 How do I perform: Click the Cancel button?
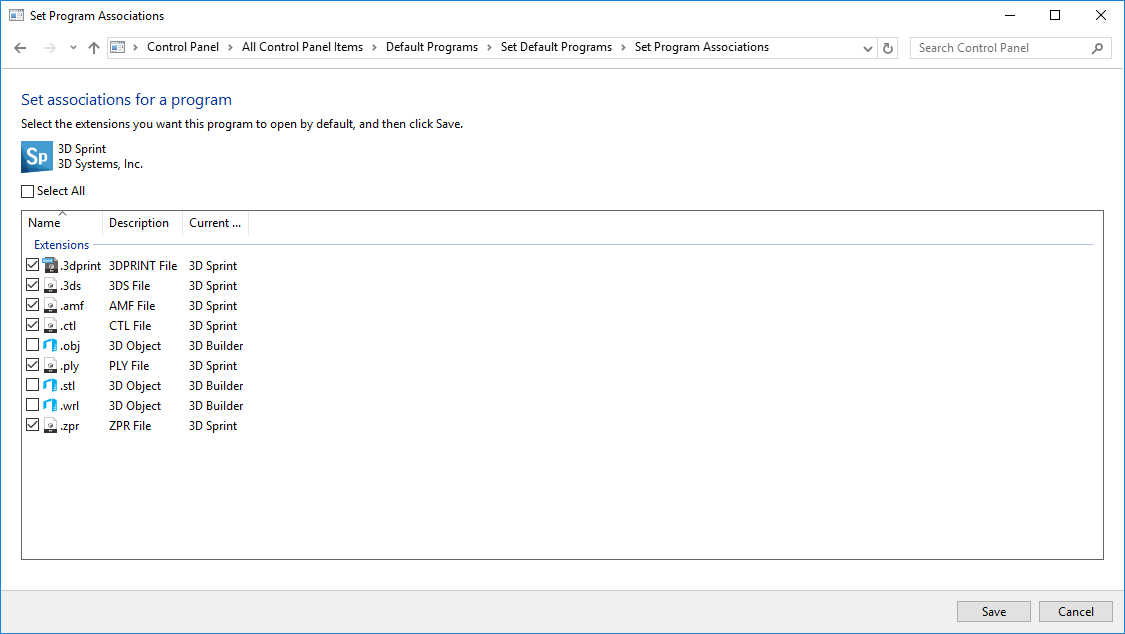1075,611
